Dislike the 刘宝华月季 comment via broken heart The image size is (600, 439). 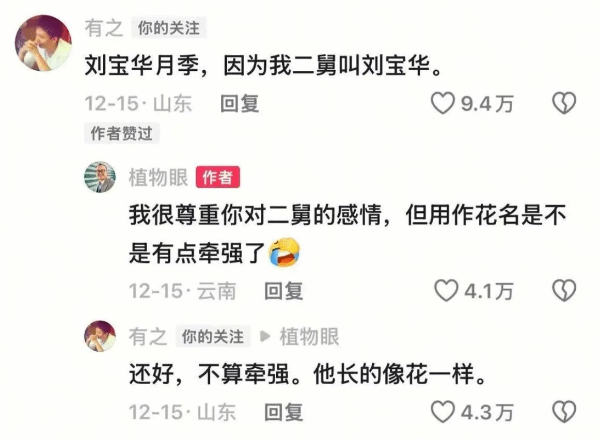click(x=564, y=103)
